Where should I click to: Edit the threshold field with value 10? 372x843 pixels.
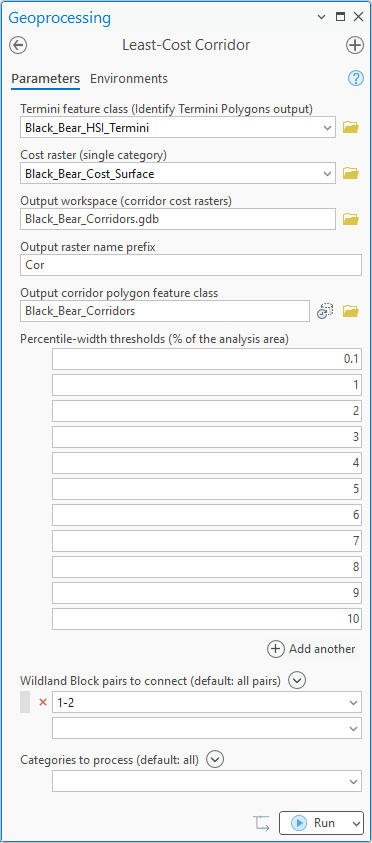coord(207,619)
